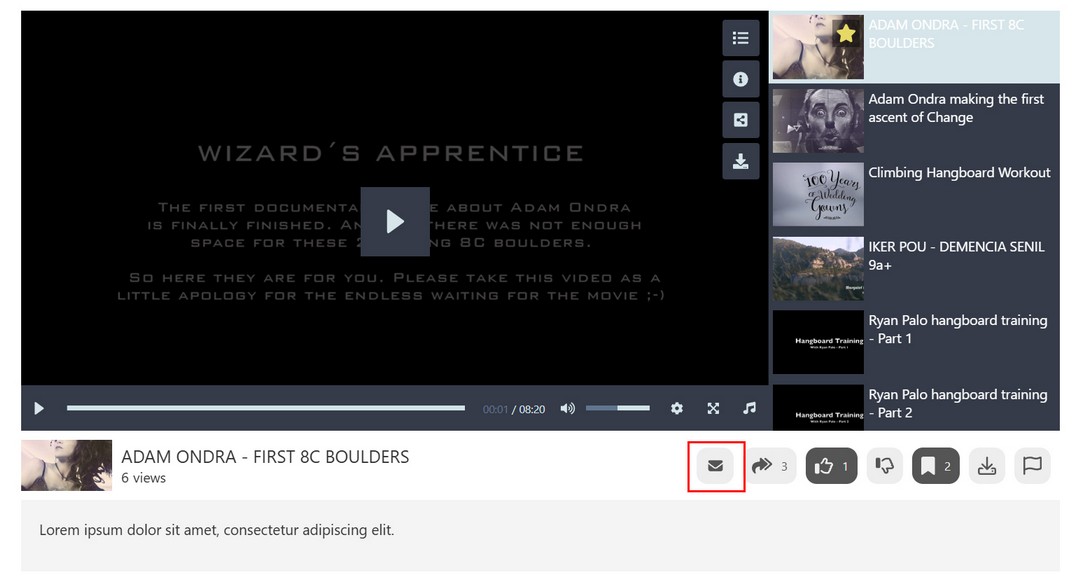The image size is (1074, 587).
Task: Click the download icon inside the player
Action: point(740,161)
